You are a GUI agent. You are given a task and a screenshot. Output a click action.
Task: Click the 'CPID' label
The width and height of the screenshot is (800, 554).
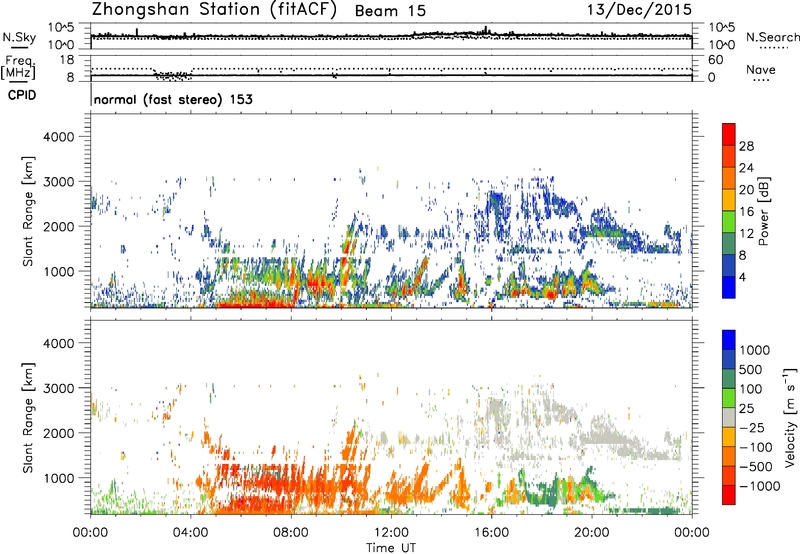22,95
